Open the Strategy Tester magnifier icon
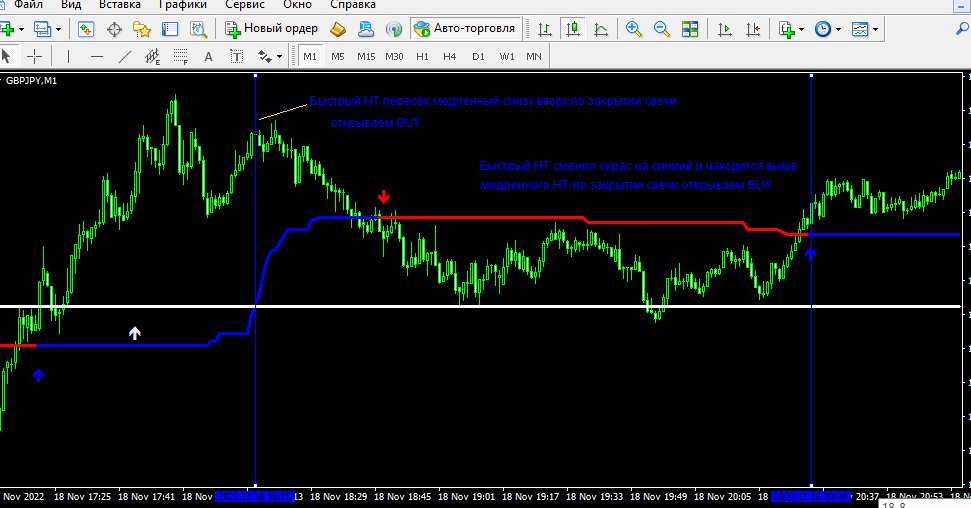 click(198, 29)
